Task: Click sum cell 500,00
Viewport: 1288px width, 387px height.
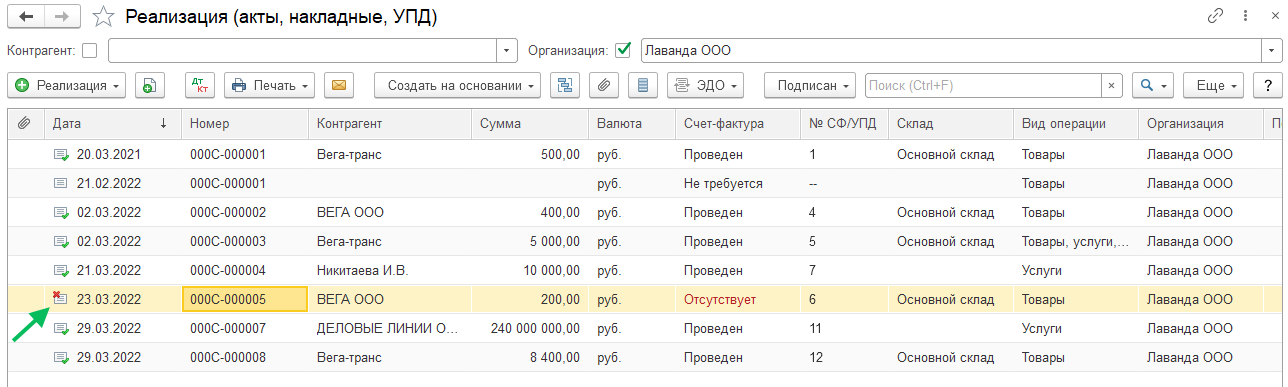Action: pyautogui.click(x=529, y=155)
